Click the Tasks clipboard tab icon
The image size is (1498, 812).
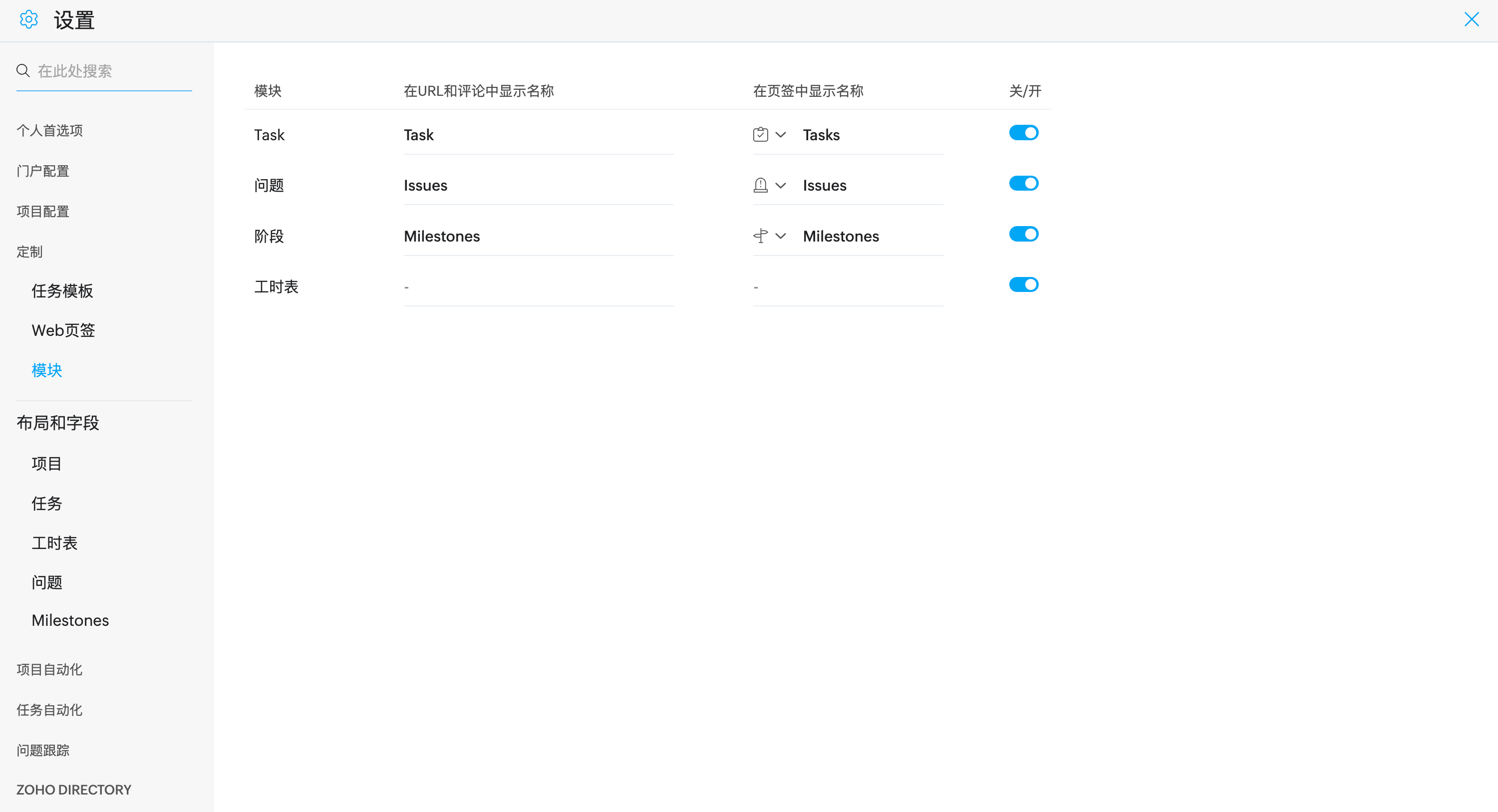(x=760, y=135)
